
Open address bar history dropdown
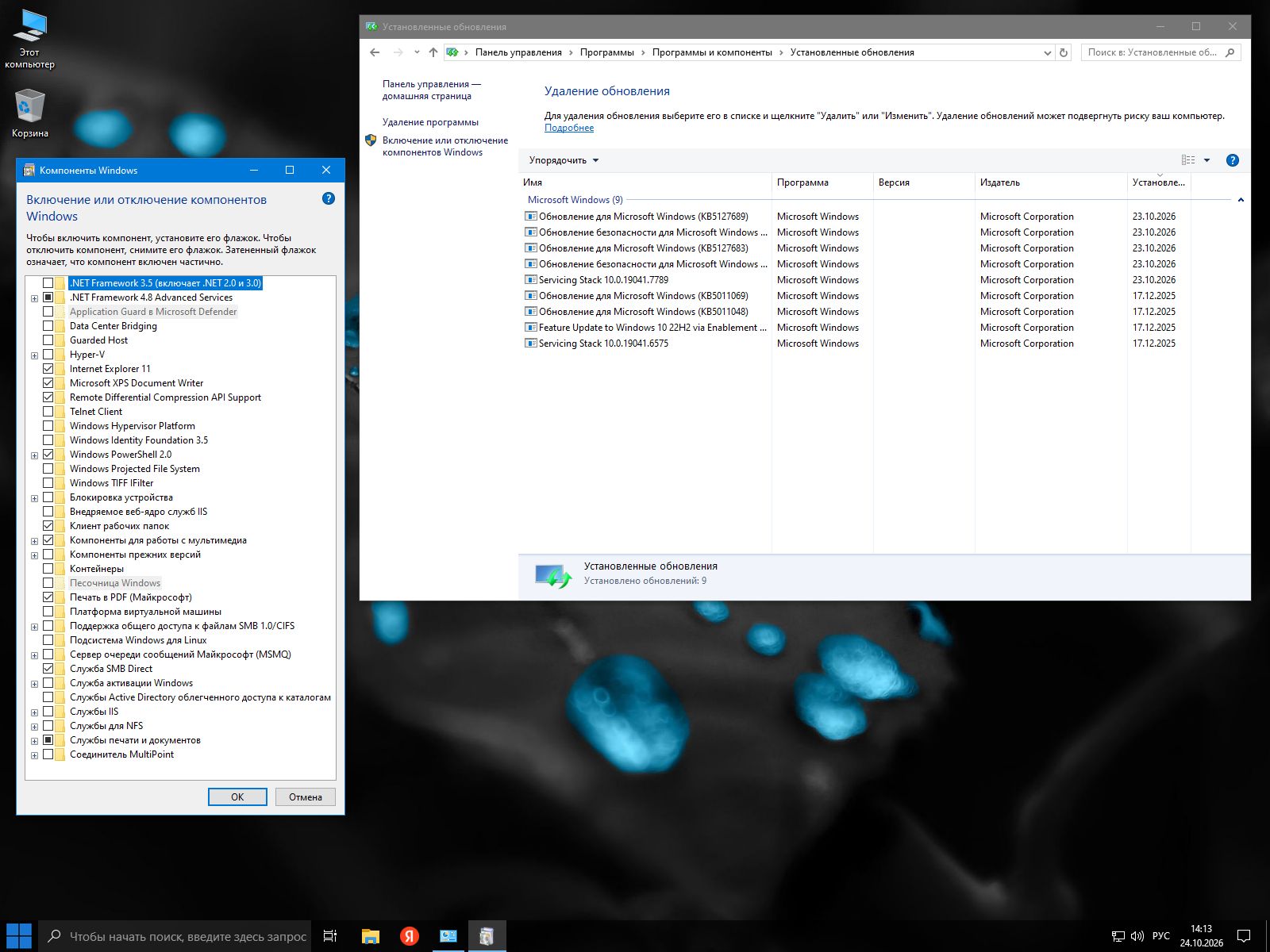(x=1047, y=52)
